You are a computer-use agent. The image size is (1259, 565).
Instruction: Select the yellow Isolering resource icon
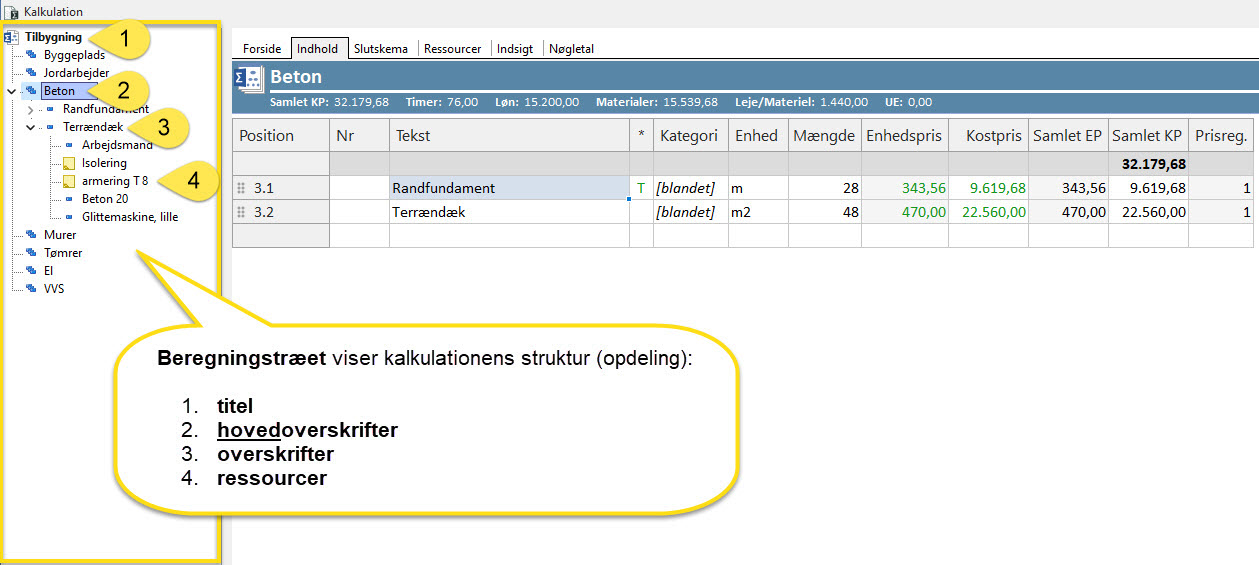pyautogui.click(x=69, y=163)
